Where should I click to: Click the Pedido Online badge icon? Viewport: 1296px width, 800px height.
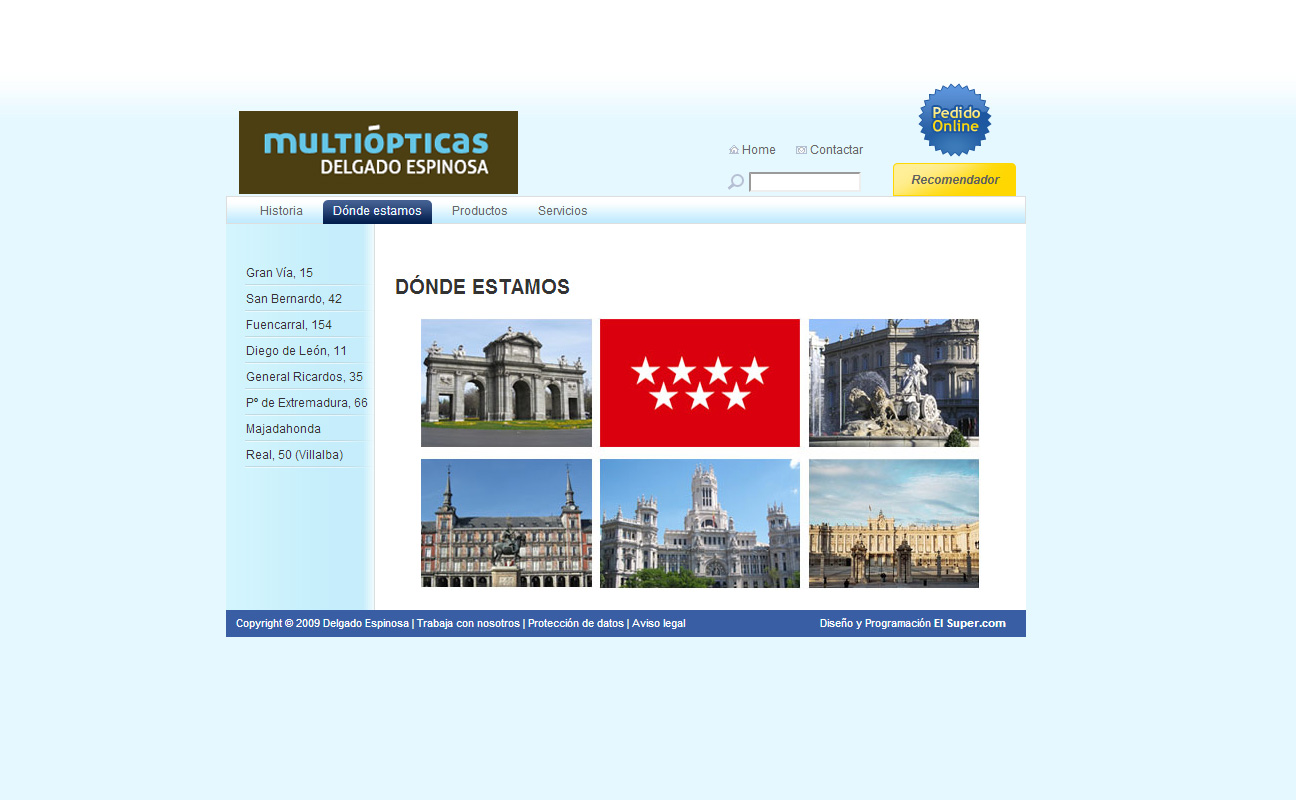[x=955, y=120]
